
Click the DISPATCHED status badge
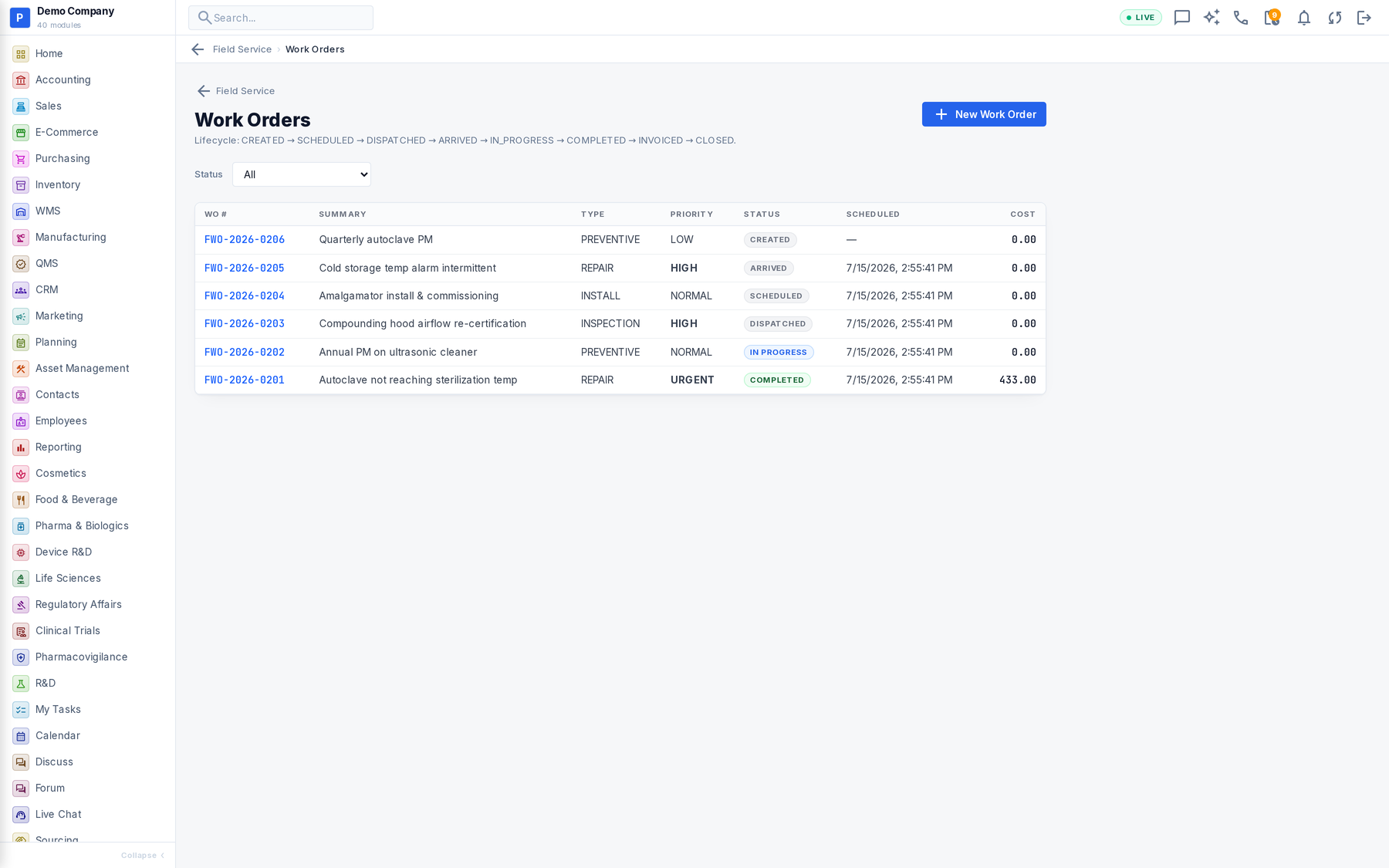point(777,324)
